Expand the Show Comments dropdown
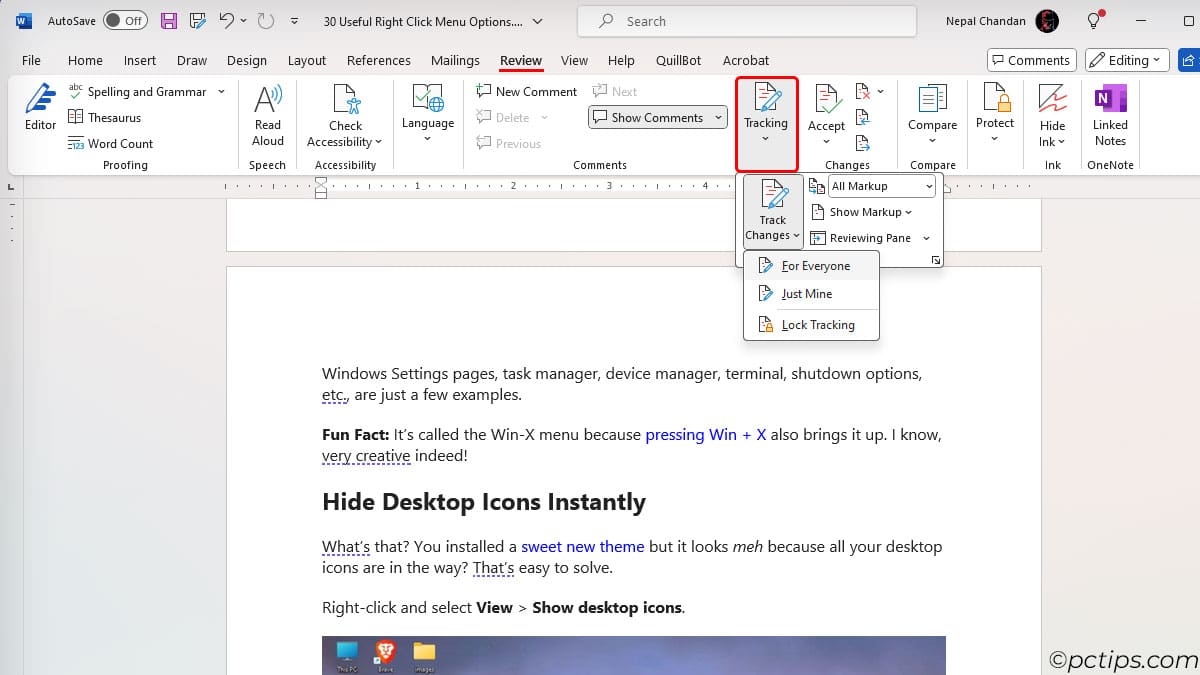1200x675 pixels. (x=719, y=117)
